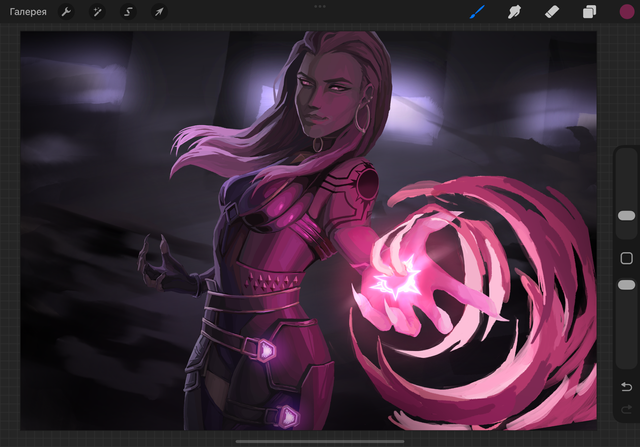Screen dimensions: 640x447
Task: Activate the Selection S-shaped tool
Action: (x=128, y=12)
